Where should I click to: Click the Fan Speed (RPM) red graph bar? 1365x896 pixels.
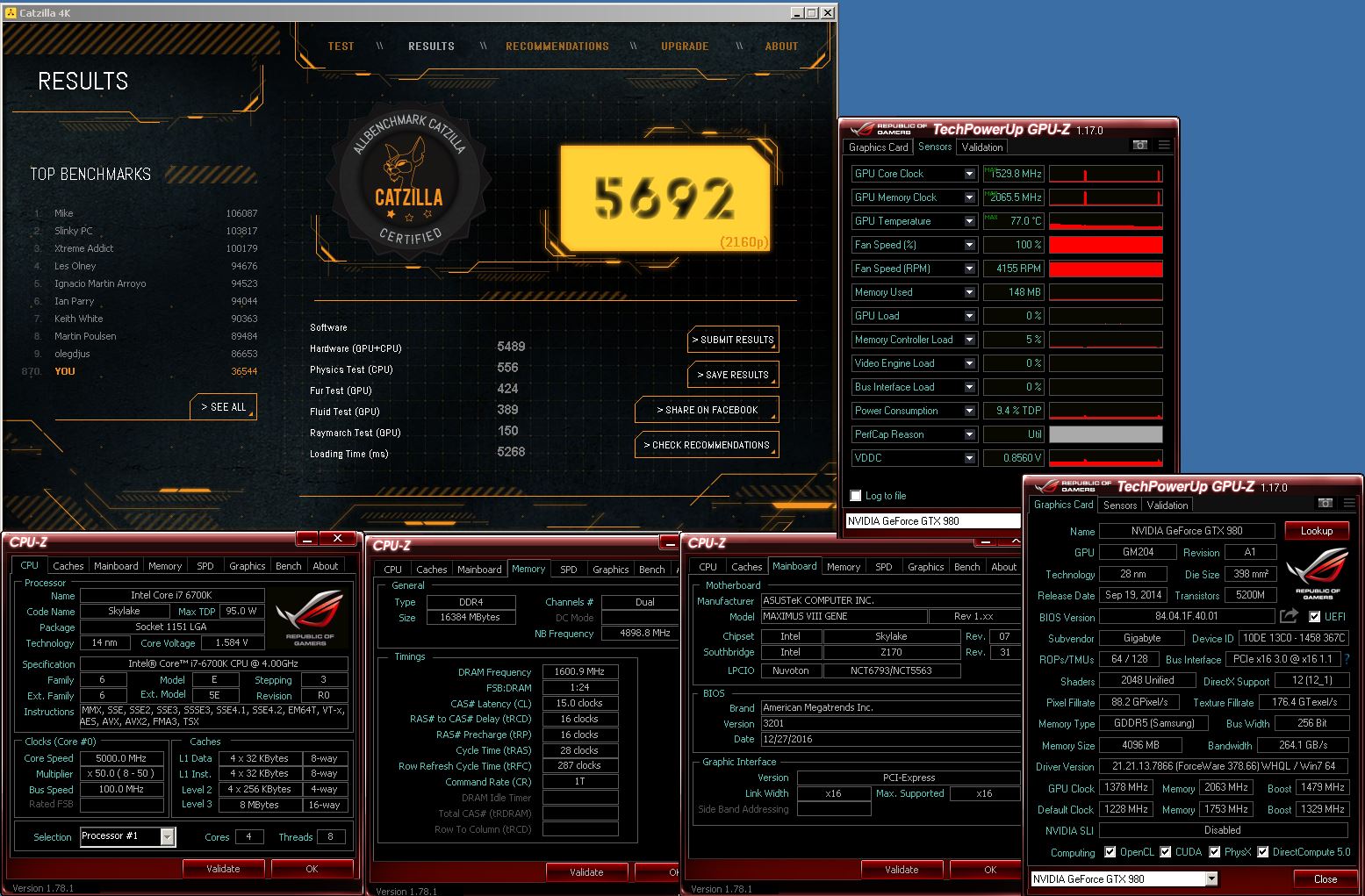pyautogui.click(x=1106, y=269)
